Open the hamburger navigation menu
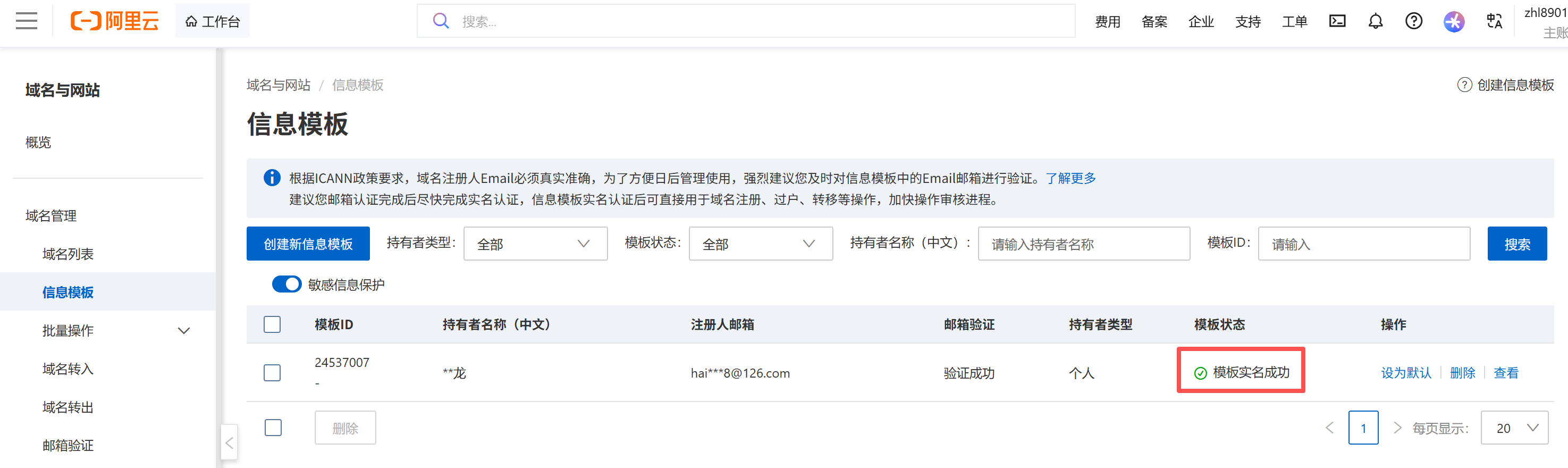This screenshot has height=468, width=1568. 26,21
